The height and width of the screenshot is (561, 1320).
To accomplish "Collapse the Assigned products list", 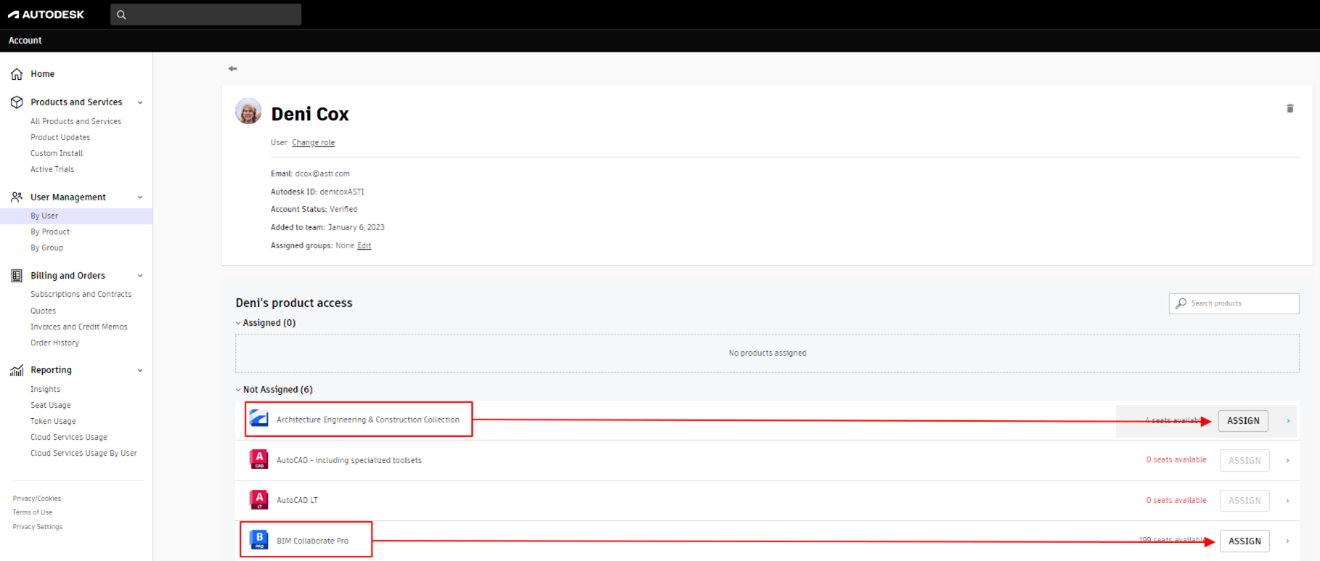I will coord(238,323).
